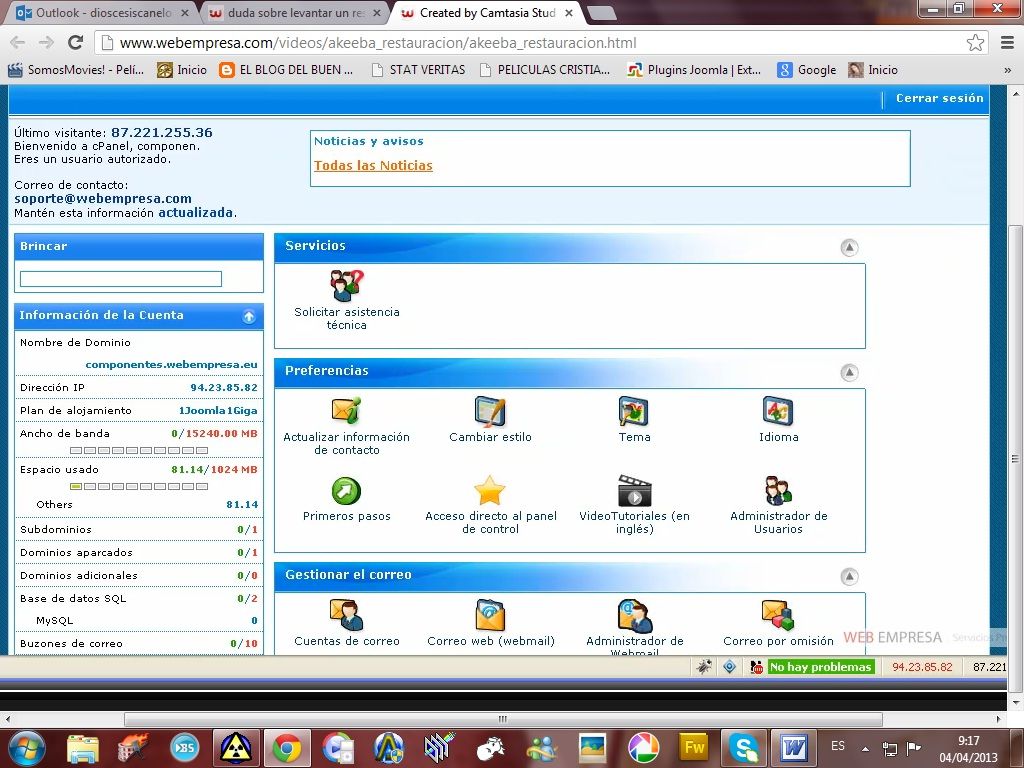
Task: Click the Brincar search input field
Action: pos(121,279)
